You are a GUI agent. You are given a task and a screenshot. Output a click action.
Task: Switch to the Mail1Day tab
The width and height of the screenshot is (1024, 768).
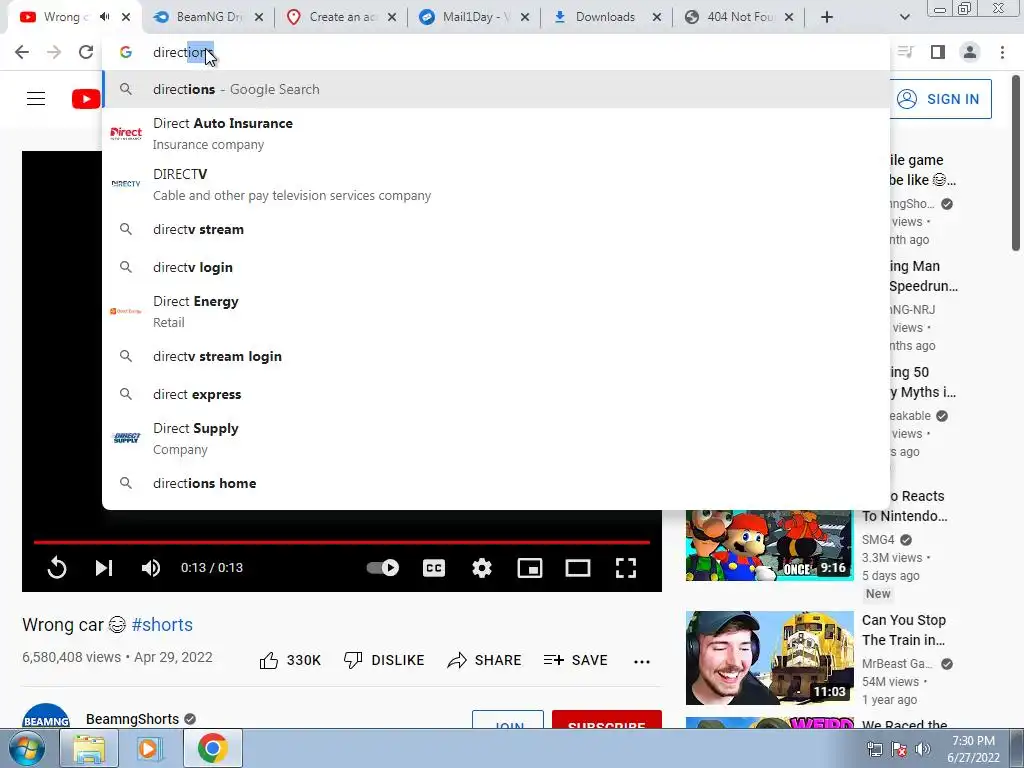coord(474,17)
